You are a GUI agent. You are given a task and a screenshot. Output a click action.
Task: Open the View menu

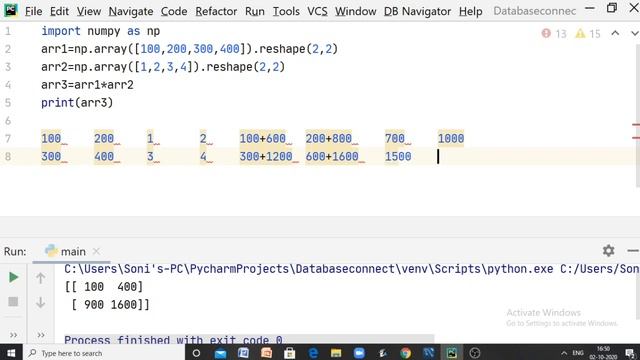tap(89, 11)
